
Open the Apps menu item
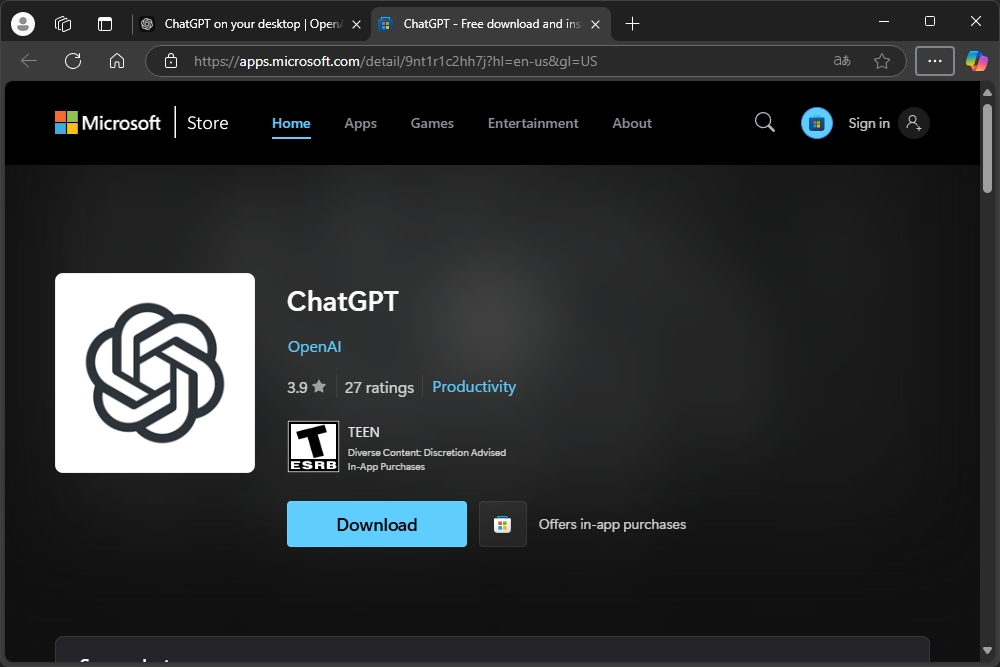pyautogui.click(x=360, y=123)
